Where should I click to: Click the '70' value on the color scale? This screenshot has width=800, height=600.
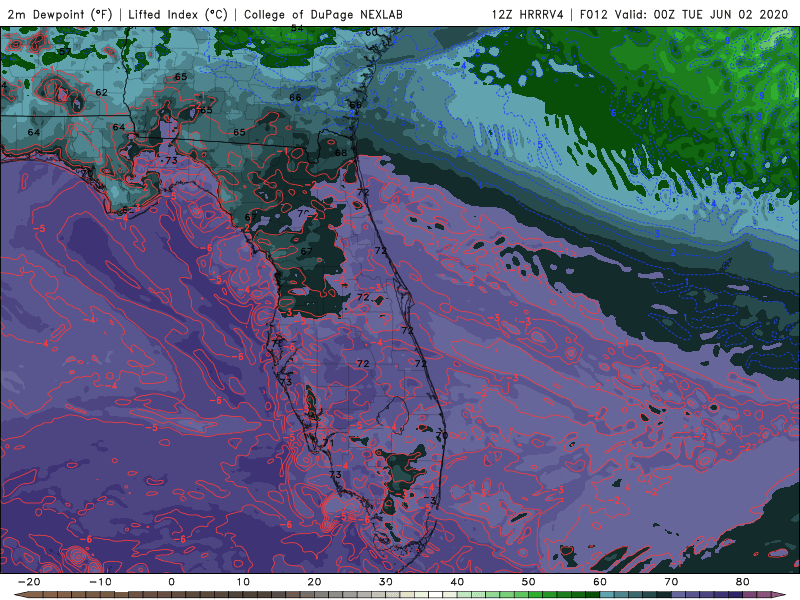tap(671, 582)
